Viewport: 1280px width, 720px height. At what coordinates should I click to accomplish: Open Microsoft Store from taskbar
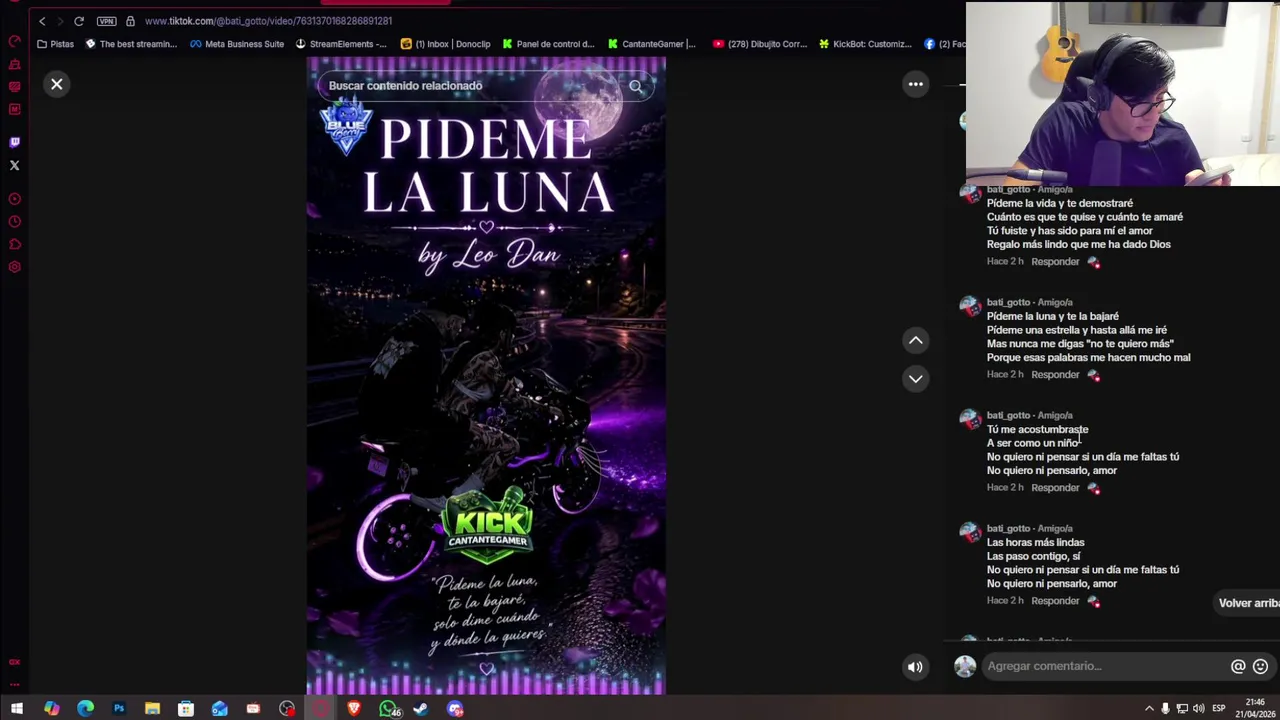(x=186, y=709)
